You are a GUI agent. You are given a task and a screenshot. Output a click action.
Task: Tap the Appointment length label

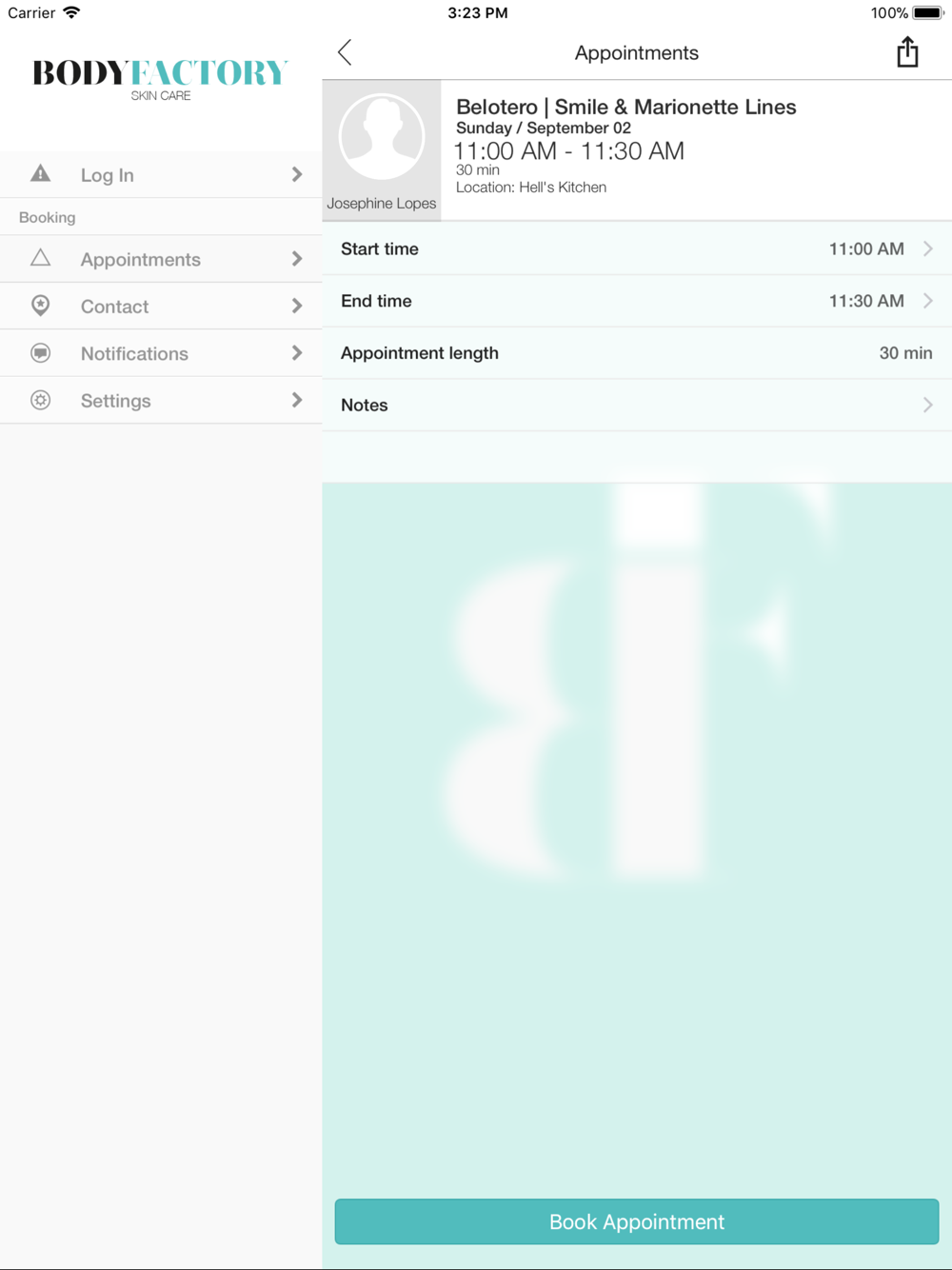click(x=420, y=353)
